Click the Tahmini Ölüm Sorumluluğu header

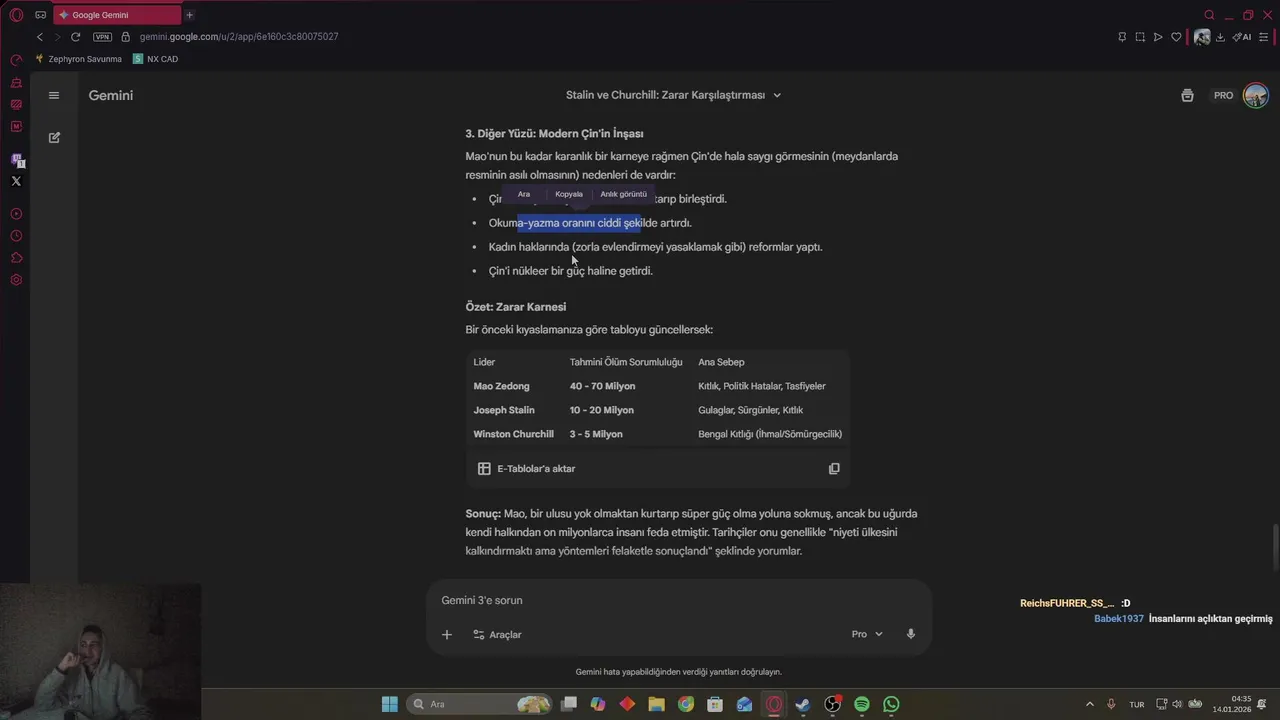pyautogui.click(x=626, y=362)
